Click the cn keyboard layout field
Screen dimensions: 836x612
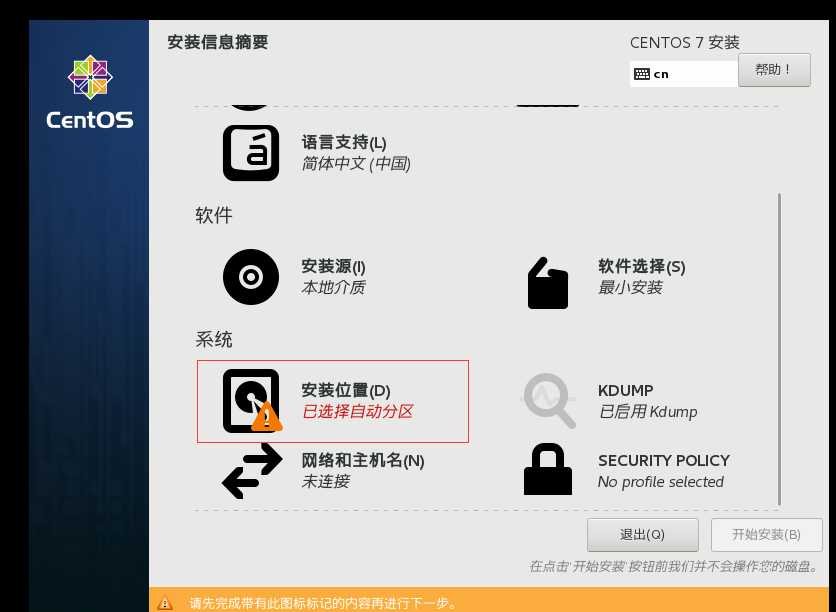pyautogui.click(x=684, y=74)
